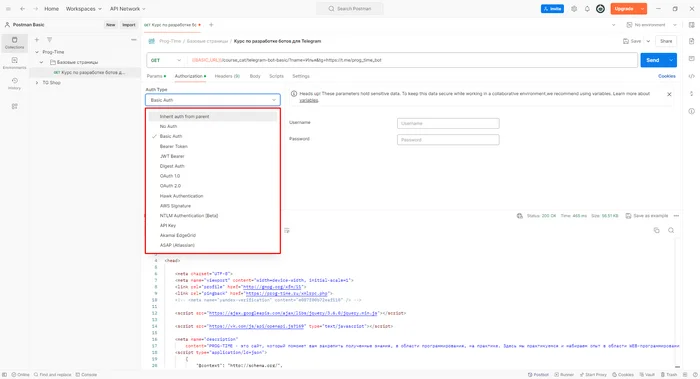Select OAuth 2.0 option
Image resolution: width=700 pixels, height=379 pixels.
pos(213,186)
